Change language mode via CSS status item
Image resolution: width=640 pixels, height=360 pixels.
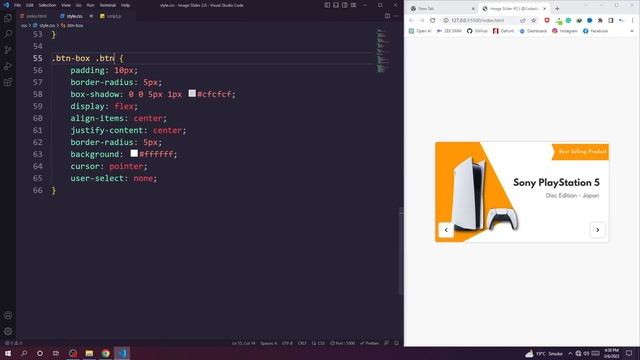pyautogui.click(x=318, y=343)
